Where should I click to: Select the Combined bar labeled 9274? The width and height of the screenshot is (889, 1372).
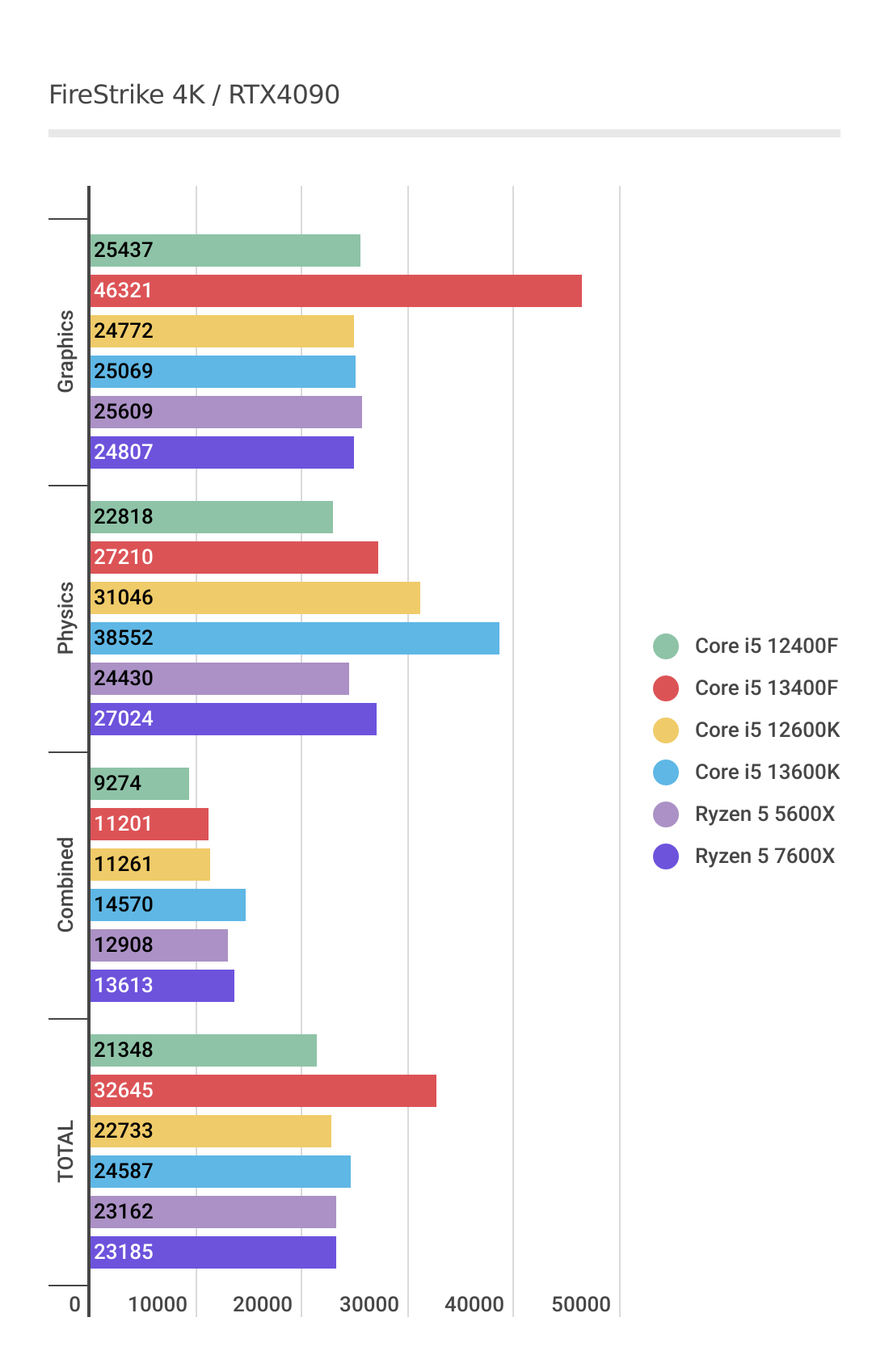pos(139,784)
